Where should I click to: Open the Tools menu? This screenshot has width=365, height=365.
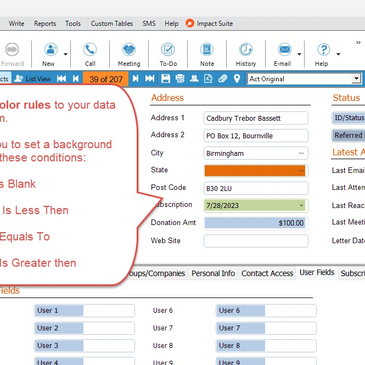(x=73, y=23)
